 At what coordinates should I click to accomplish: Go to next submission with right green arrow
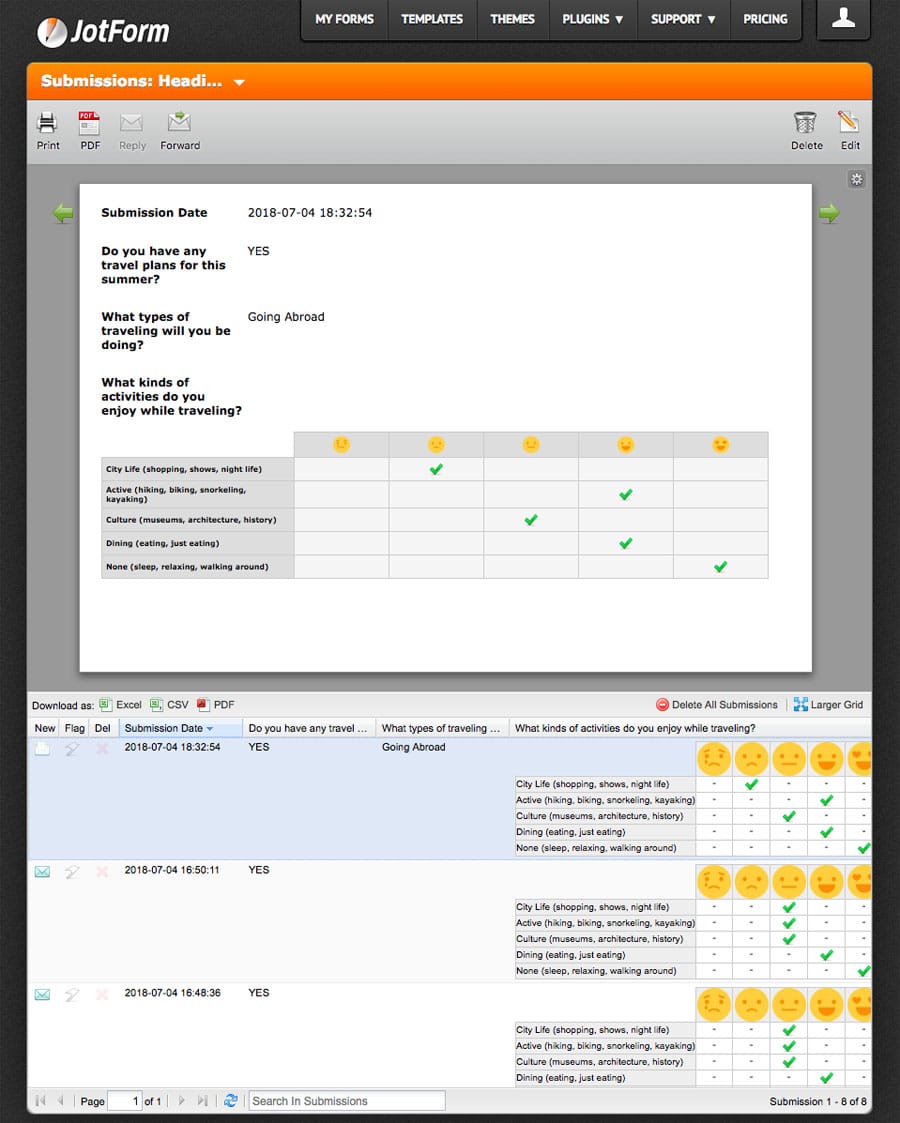tap(829, 213)
